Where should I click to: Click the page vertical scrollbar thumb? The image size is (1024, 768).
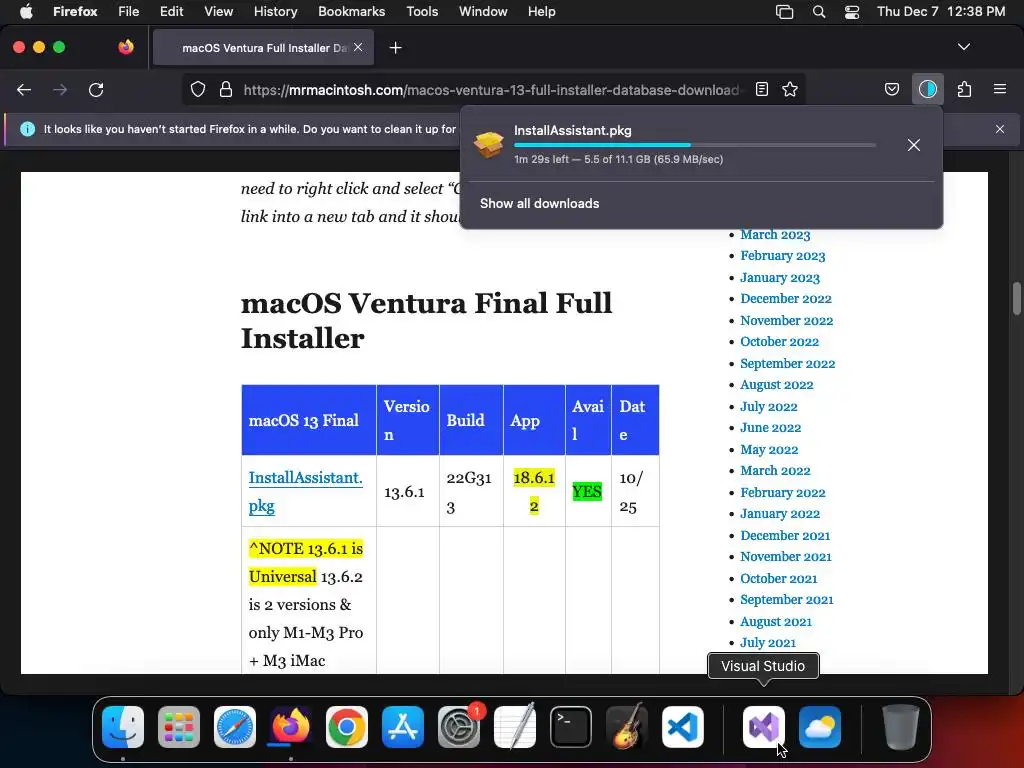pyautogui.click(x=1016, y=298)
